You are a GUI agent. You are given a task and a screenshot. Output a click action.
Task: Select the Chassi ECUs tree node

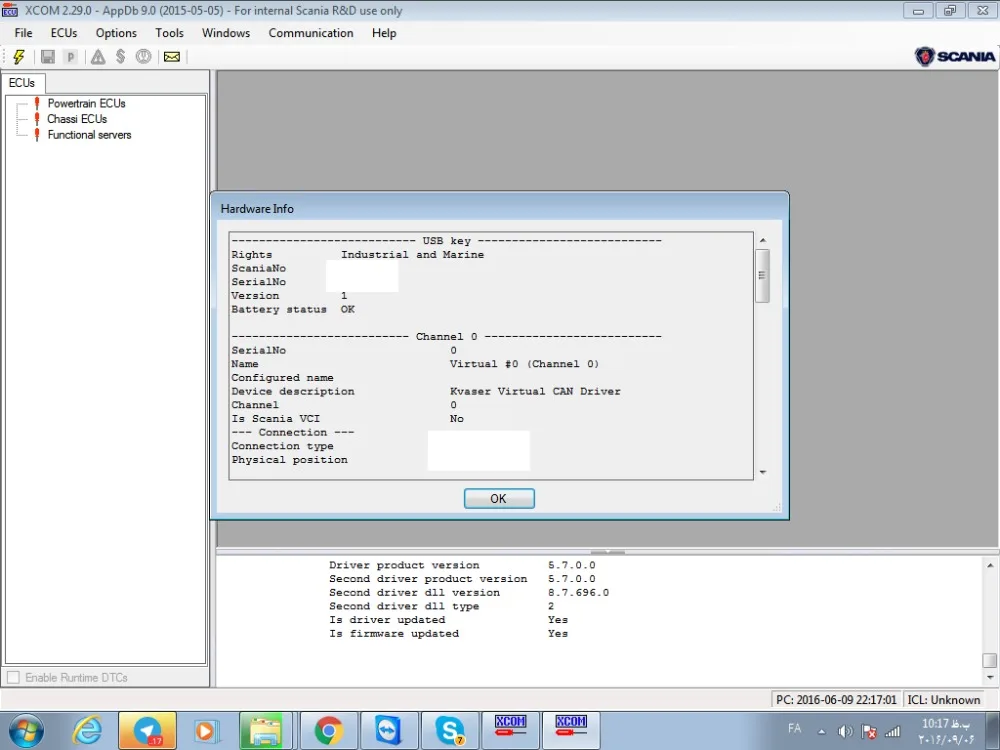(x=77, y=119)
